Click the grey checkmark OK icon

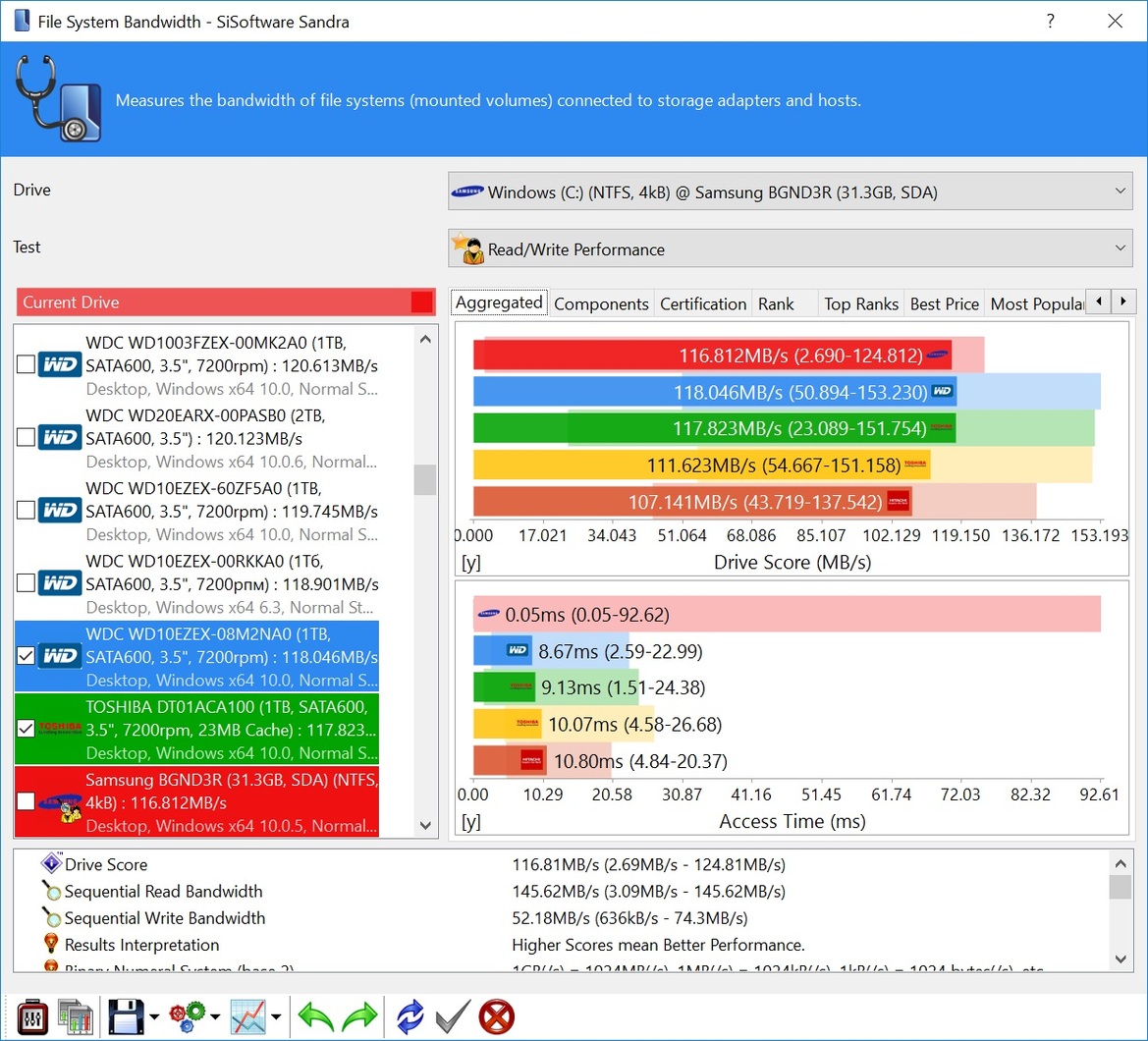click(453, 1016)
